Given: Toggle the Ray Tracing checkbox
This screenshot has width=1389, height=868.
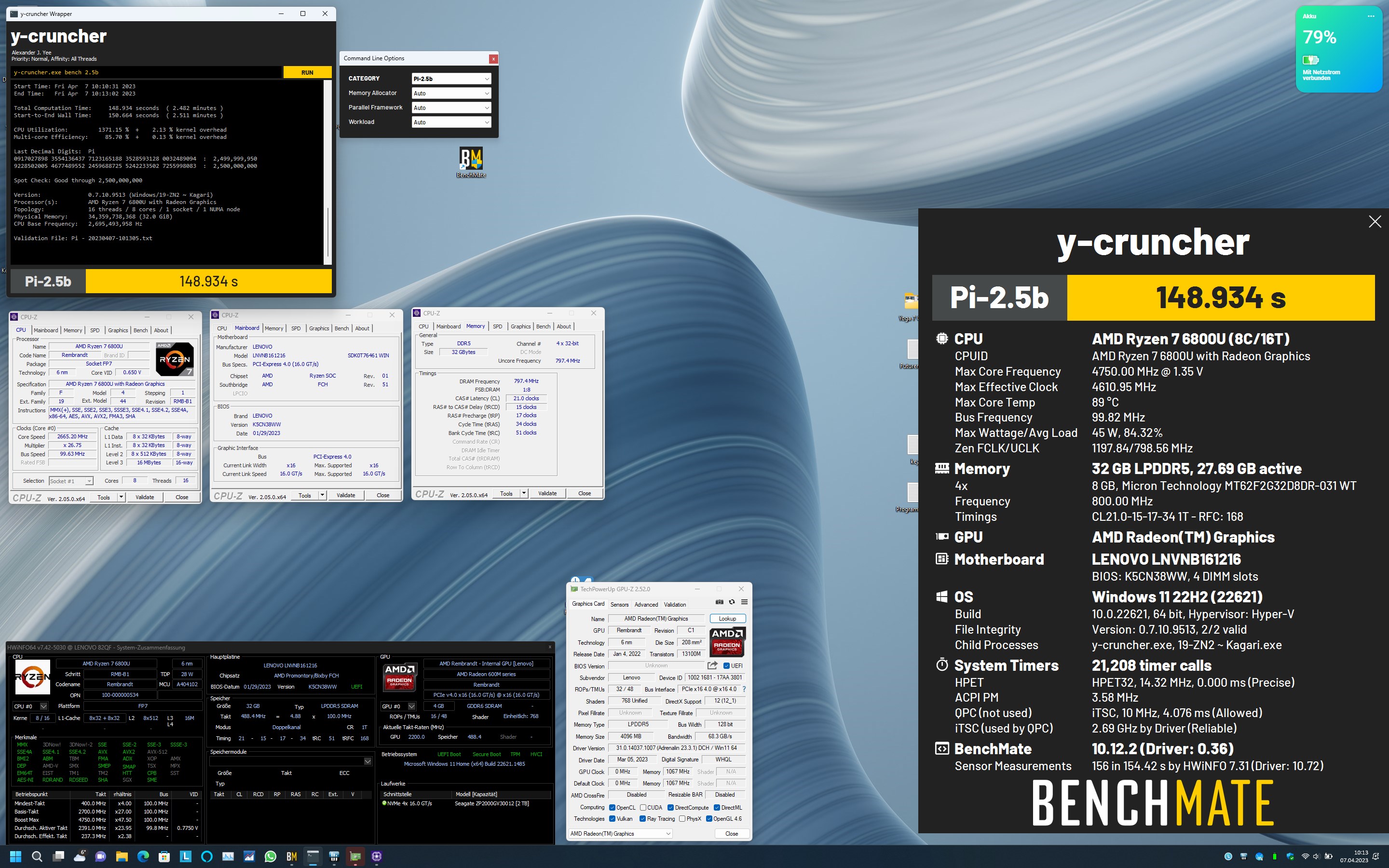Looking at the screenshot, I should [x=642, y=819].
